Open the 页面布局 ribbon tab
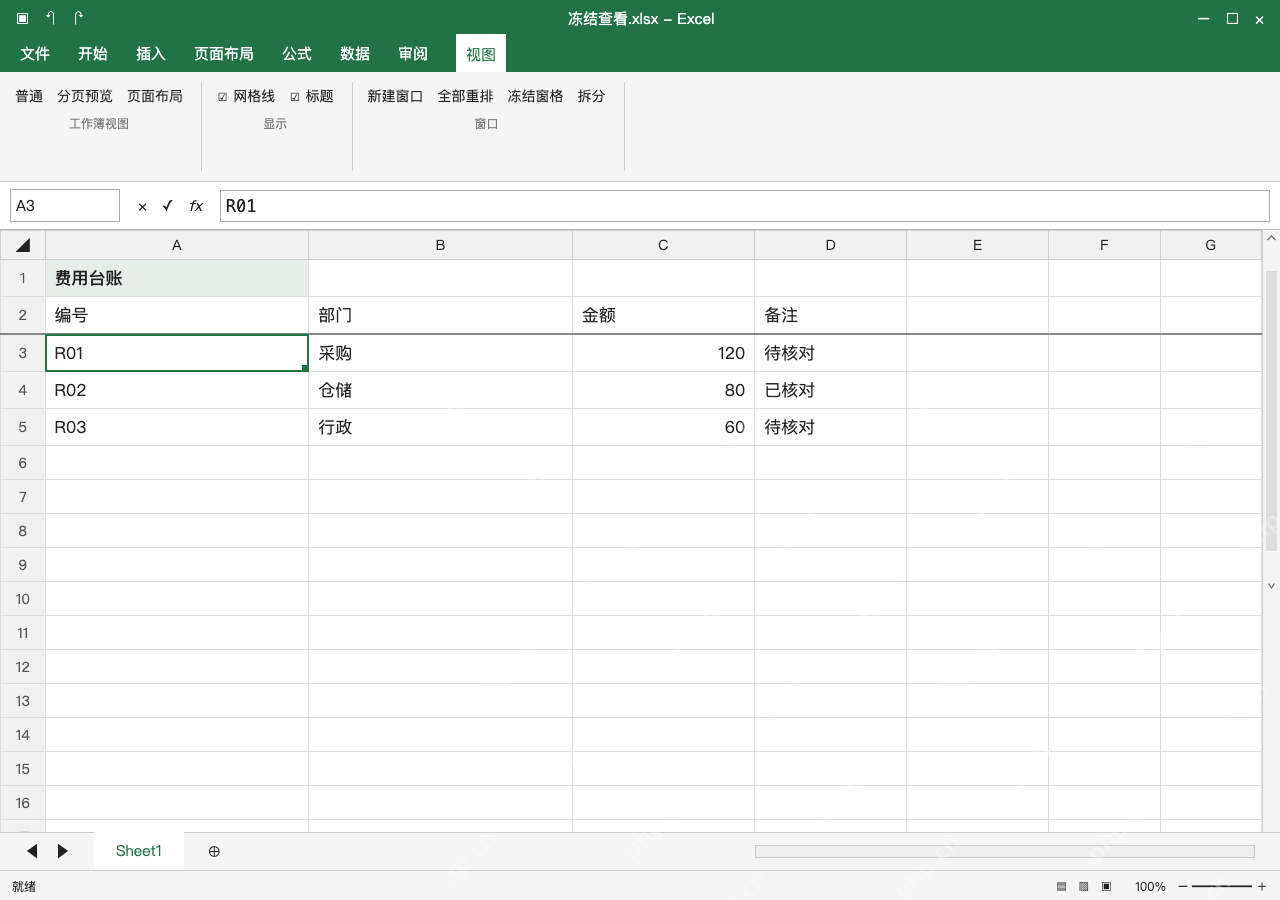Viewport: 1280px width, 900px height. 224,54
